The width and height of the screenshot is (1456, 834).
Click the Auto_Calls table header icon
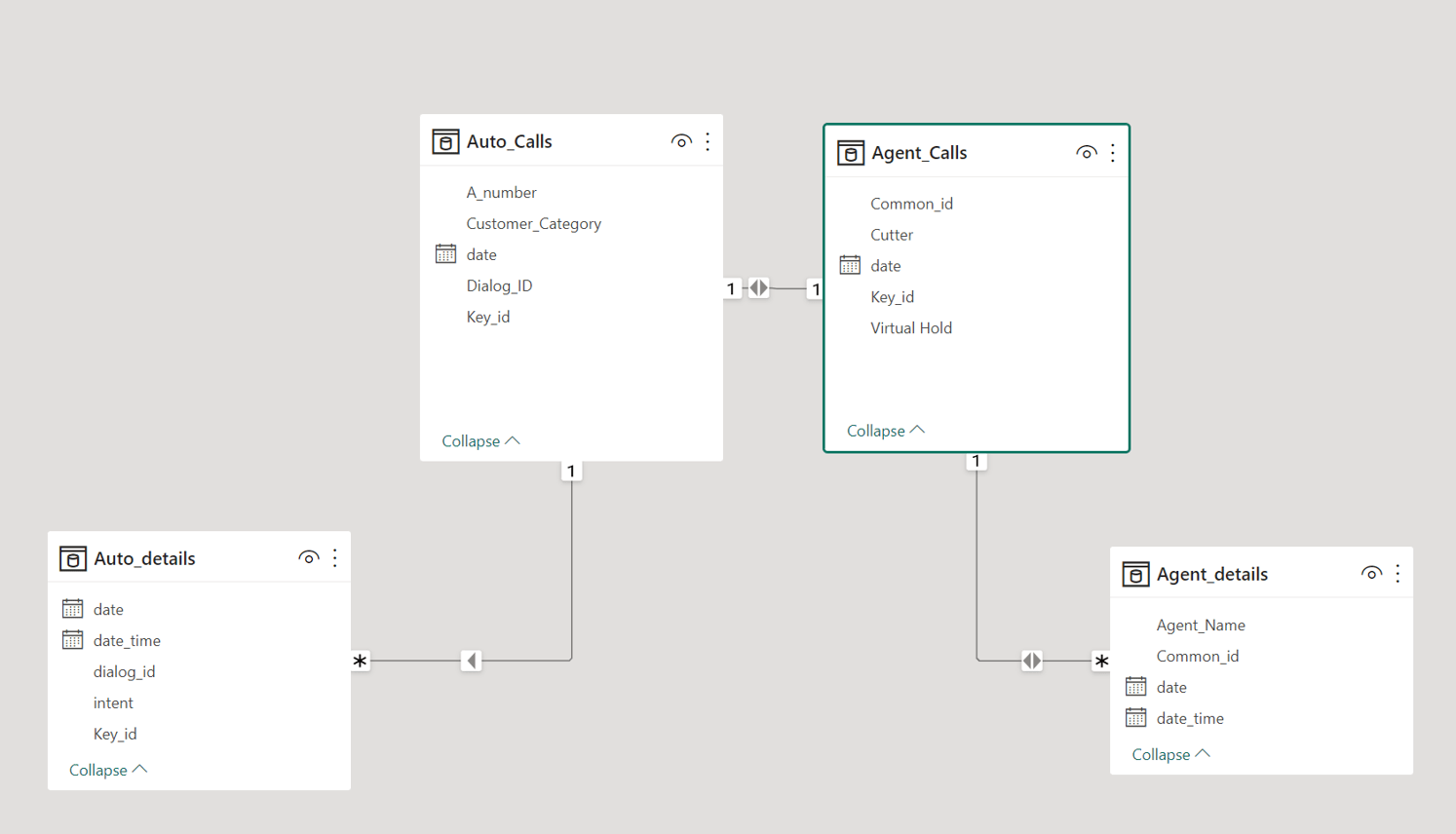click(445, 142)
